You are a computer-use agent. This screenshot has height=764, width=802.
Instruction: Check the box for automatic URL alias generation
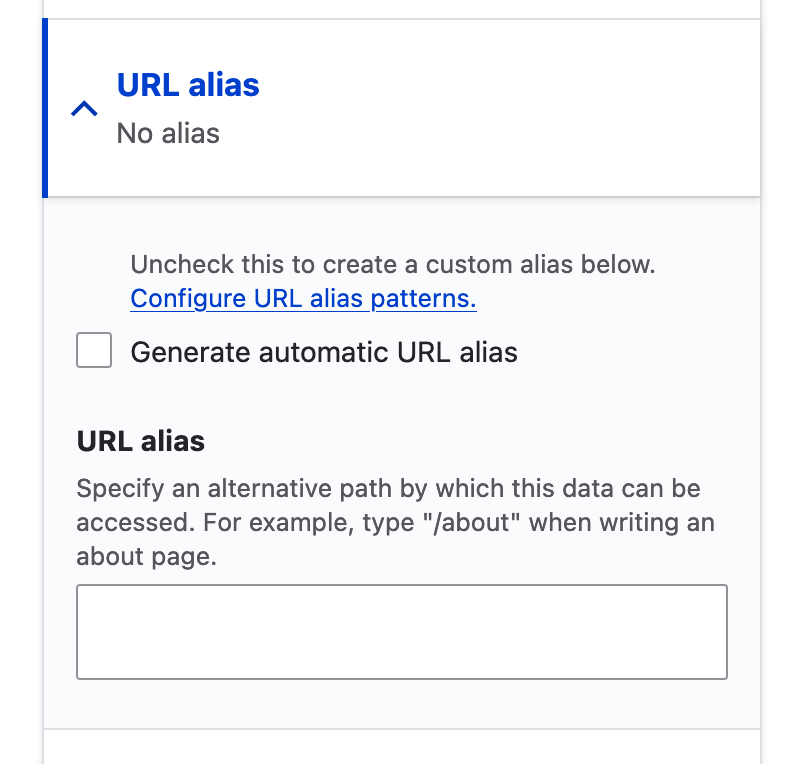[x=93, y=350]
